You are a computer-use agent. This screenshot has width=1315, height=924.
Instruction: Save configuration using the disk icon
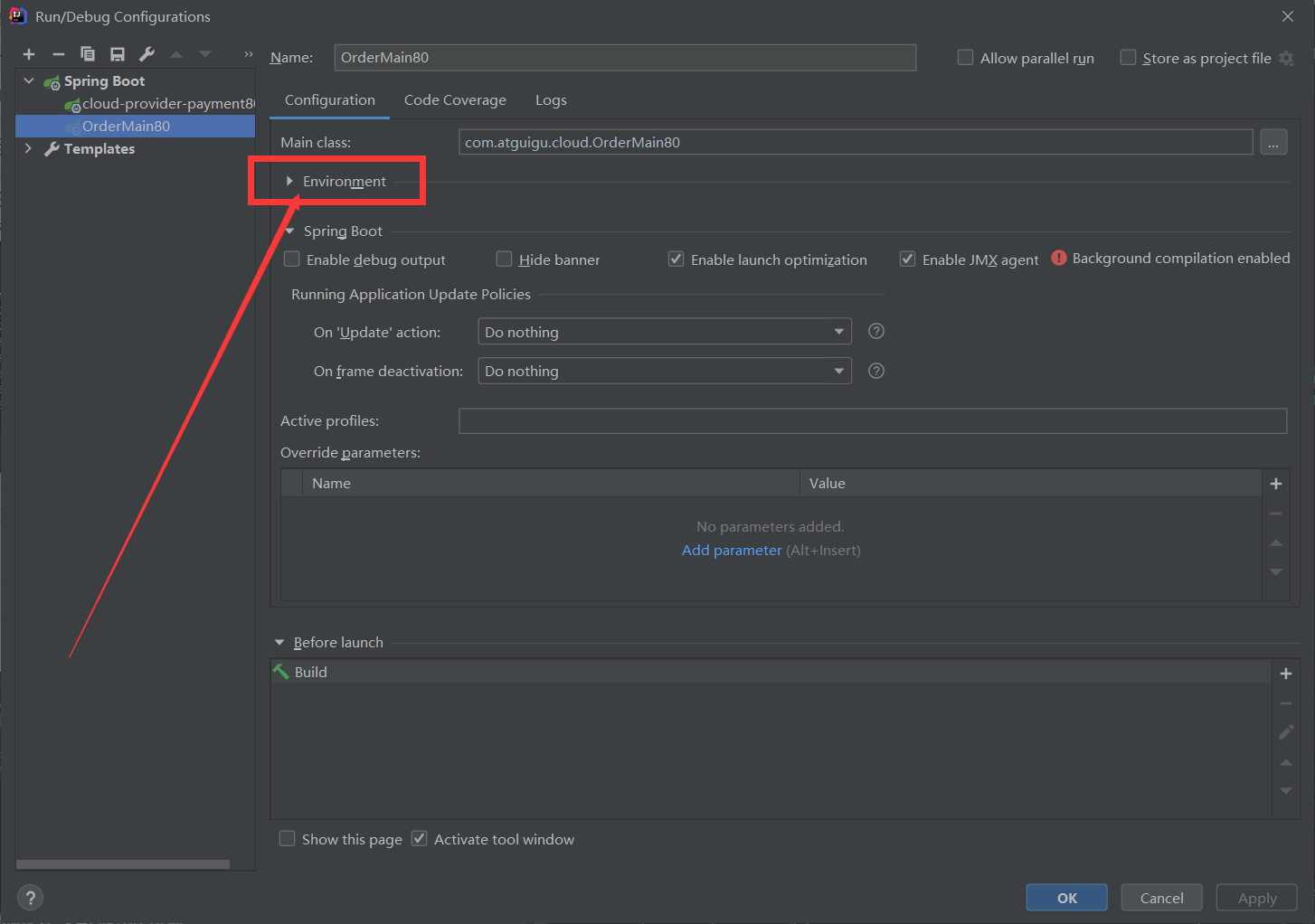118,54
